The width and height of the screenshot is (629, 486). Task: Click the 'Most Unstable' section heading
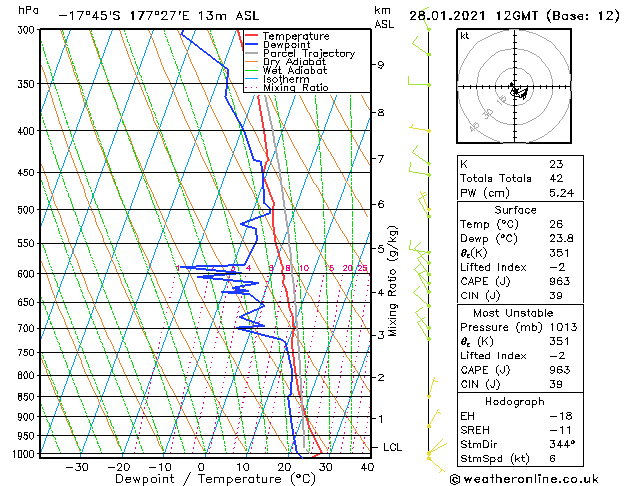(513, 313)
